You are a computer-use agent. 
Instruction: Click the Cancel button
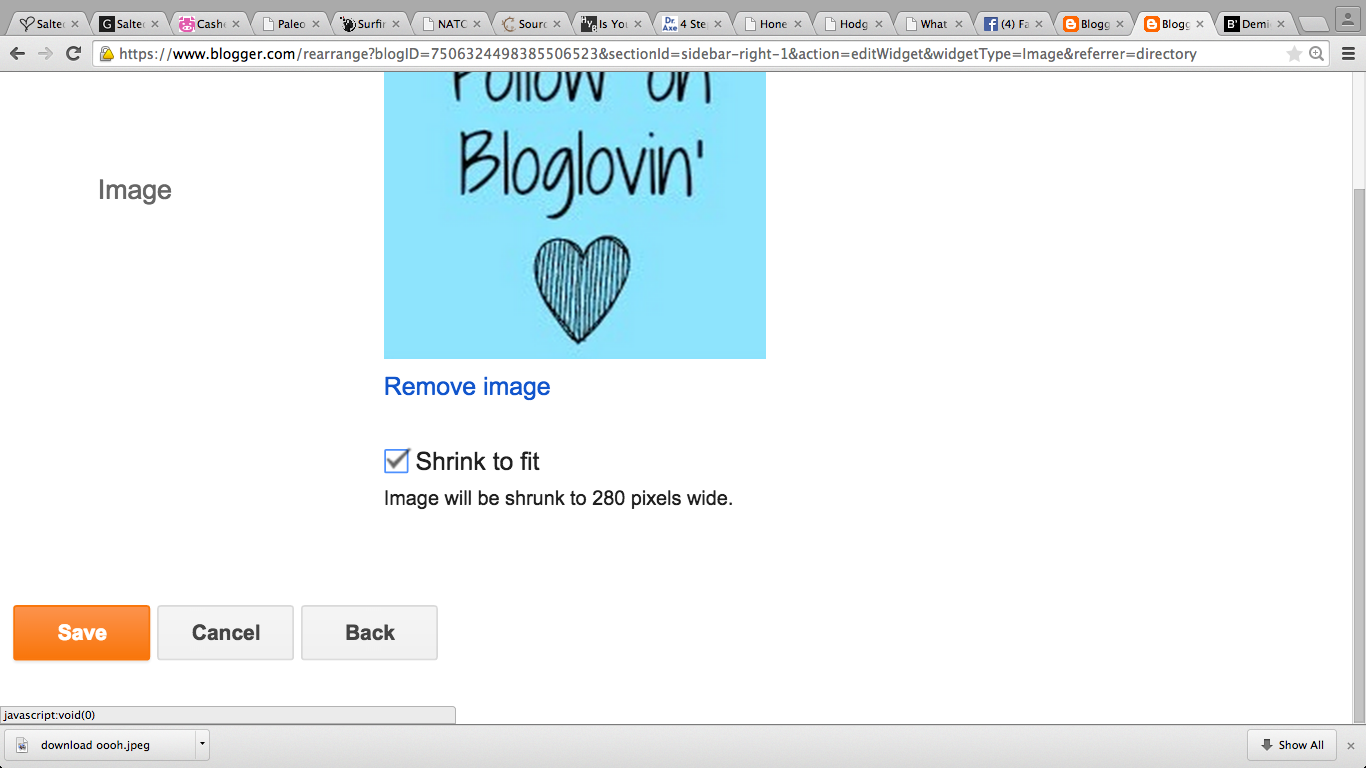tap(226, 633)
